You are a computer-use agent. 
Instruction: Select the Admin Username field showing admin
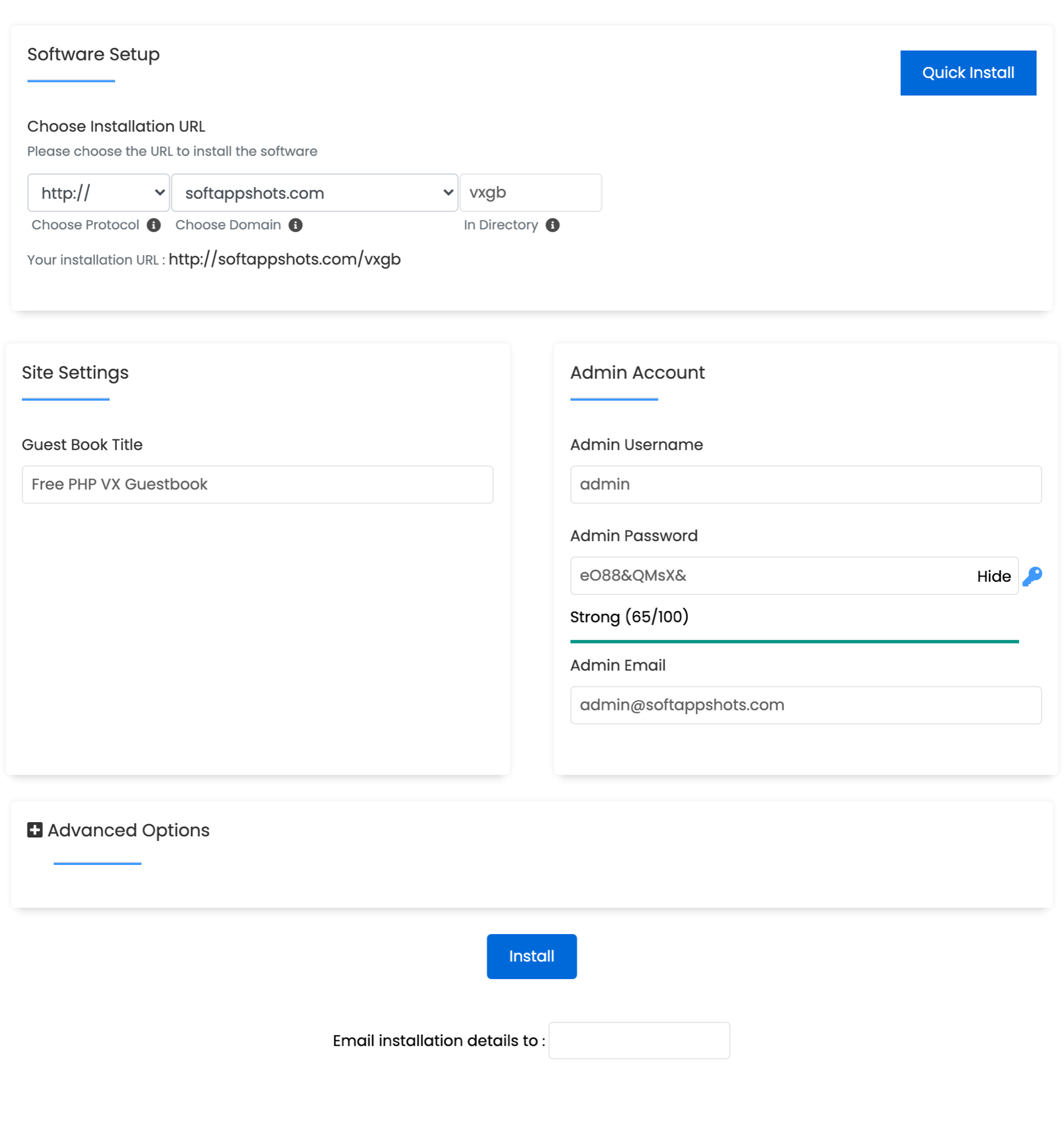806,484
